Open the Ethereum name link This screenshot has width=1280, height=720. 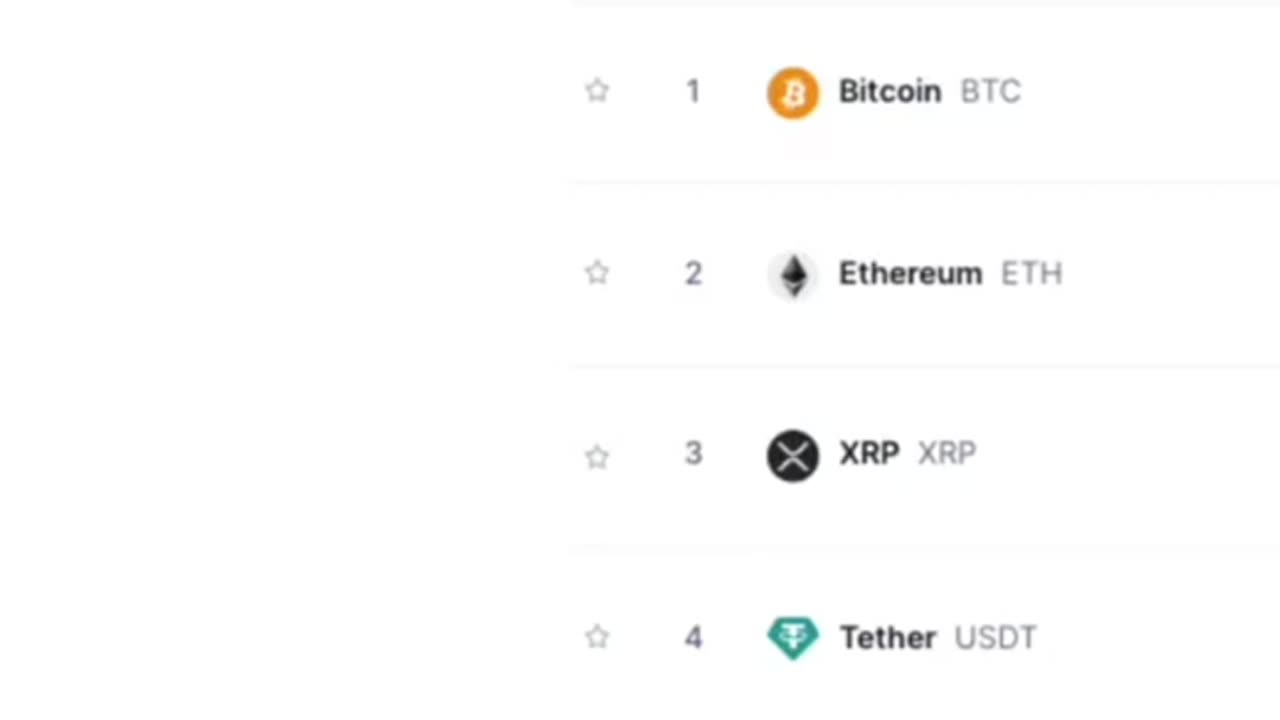[x=910, y=273]
